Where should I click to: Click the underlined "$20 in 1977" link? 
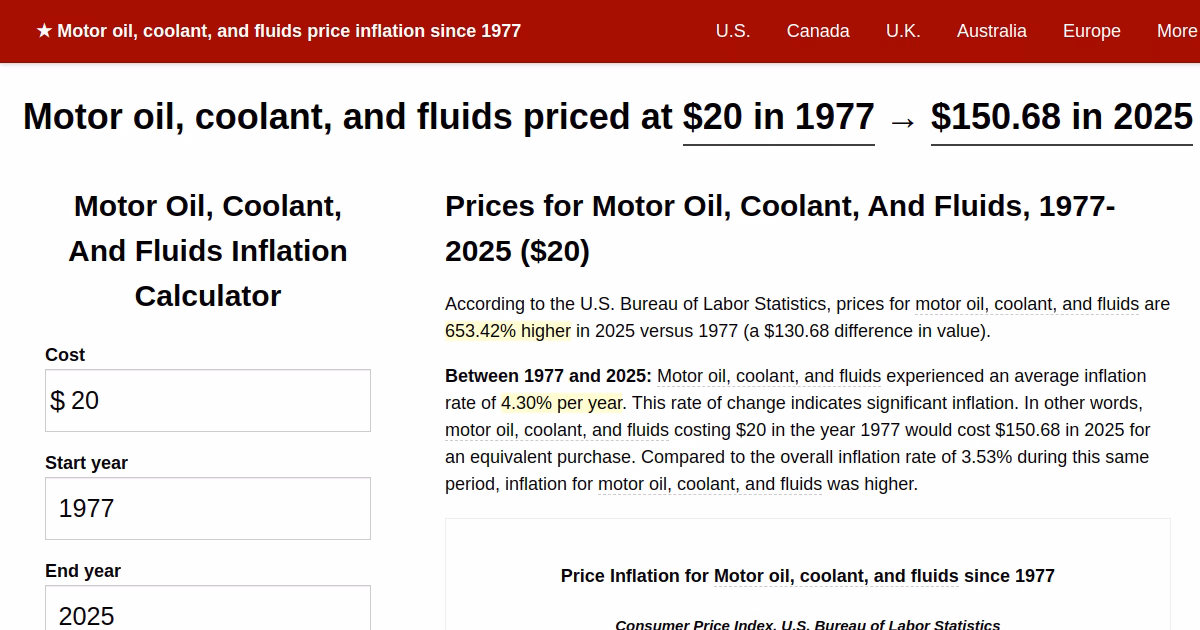coord(778,117)
